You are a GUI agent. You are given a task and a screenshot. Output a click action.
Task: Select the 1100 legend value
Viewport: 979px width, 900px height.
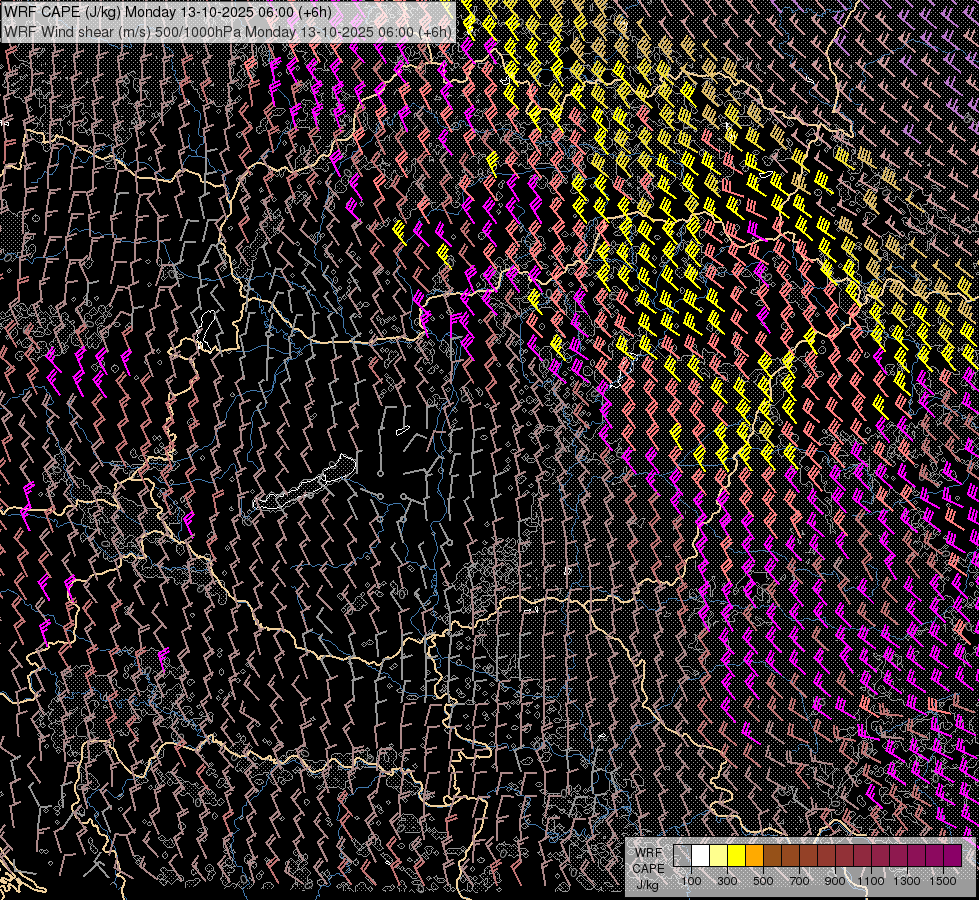[871, 881]
